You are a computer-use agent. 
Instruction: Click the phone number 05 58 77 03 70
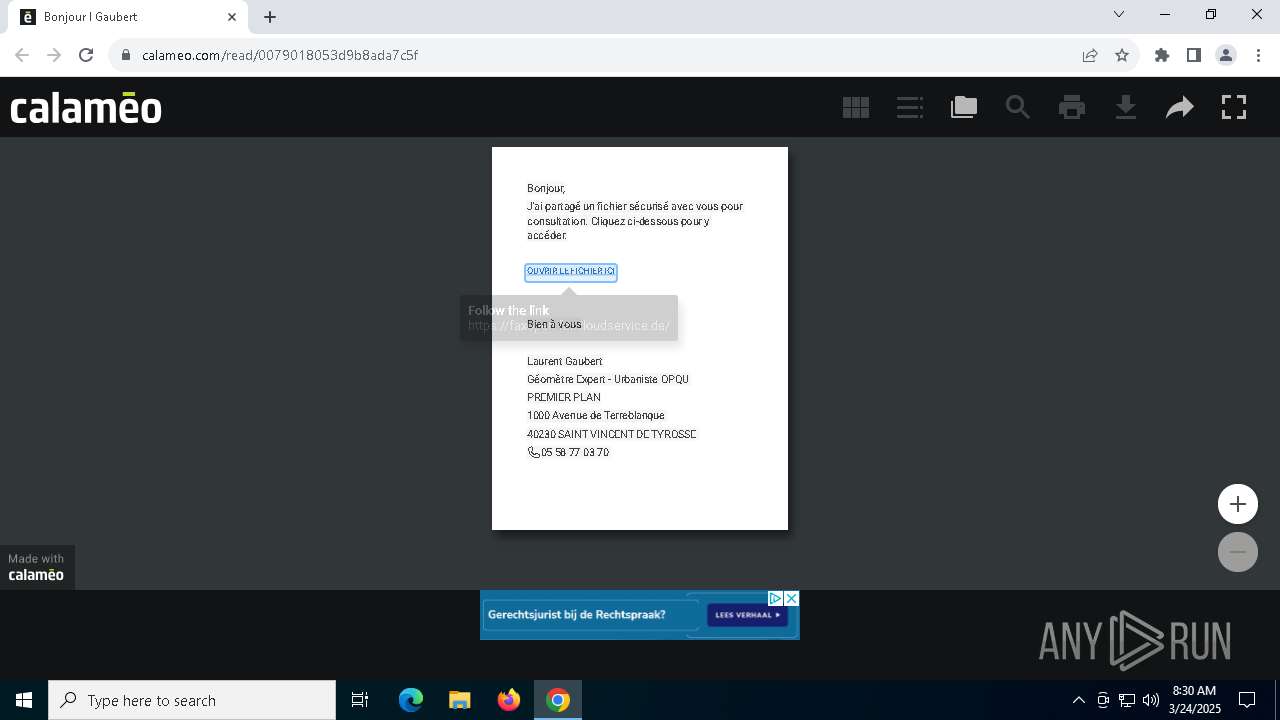click(x=575, y=453)
